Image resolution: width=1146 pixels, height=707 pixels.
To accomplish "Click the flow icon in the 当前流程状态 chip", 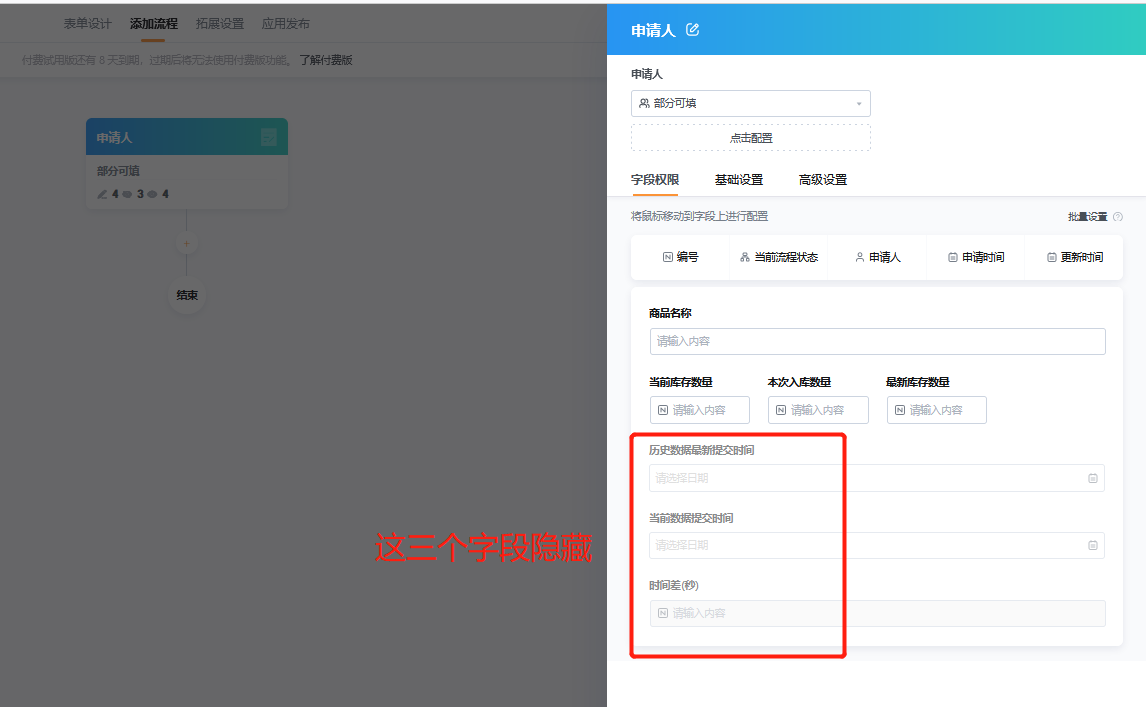I will (x=745, y=257).
